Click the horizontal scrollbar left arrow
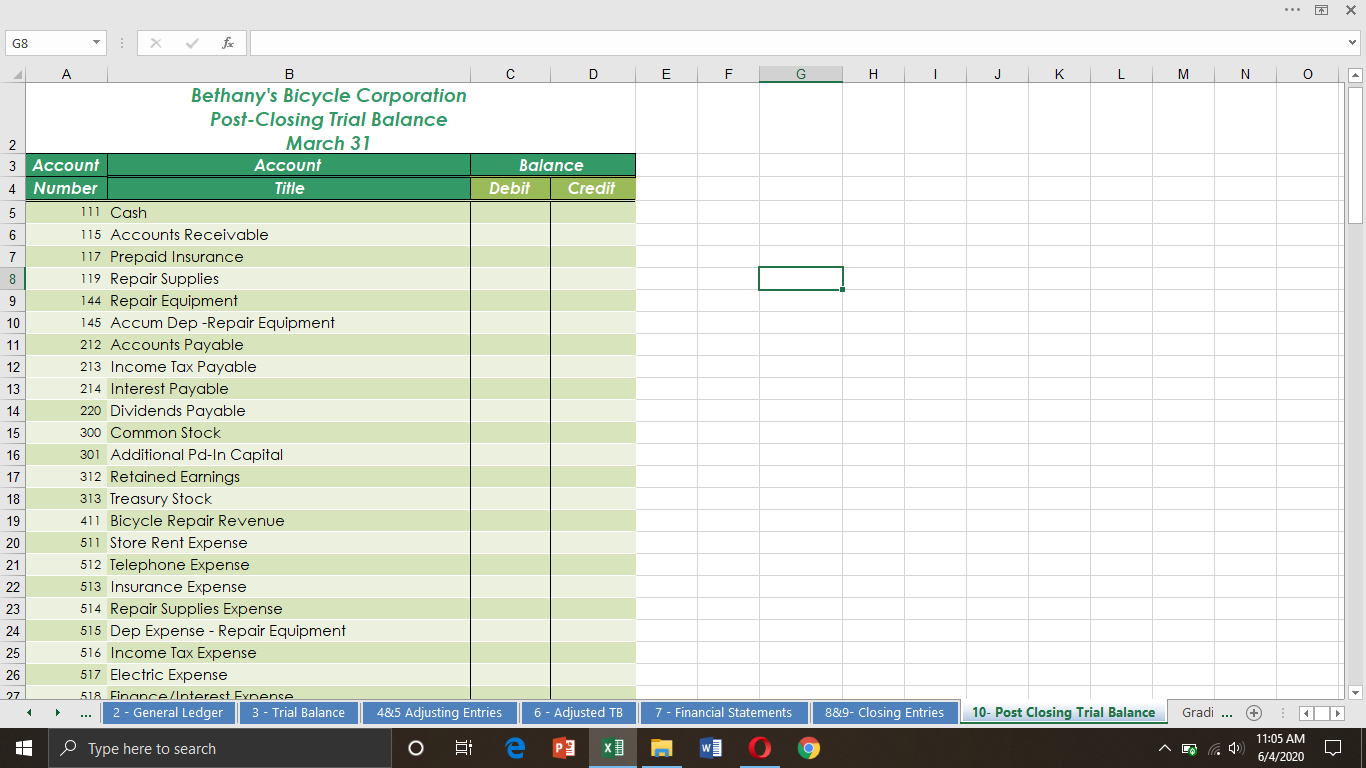 [x=1305, y=713]
